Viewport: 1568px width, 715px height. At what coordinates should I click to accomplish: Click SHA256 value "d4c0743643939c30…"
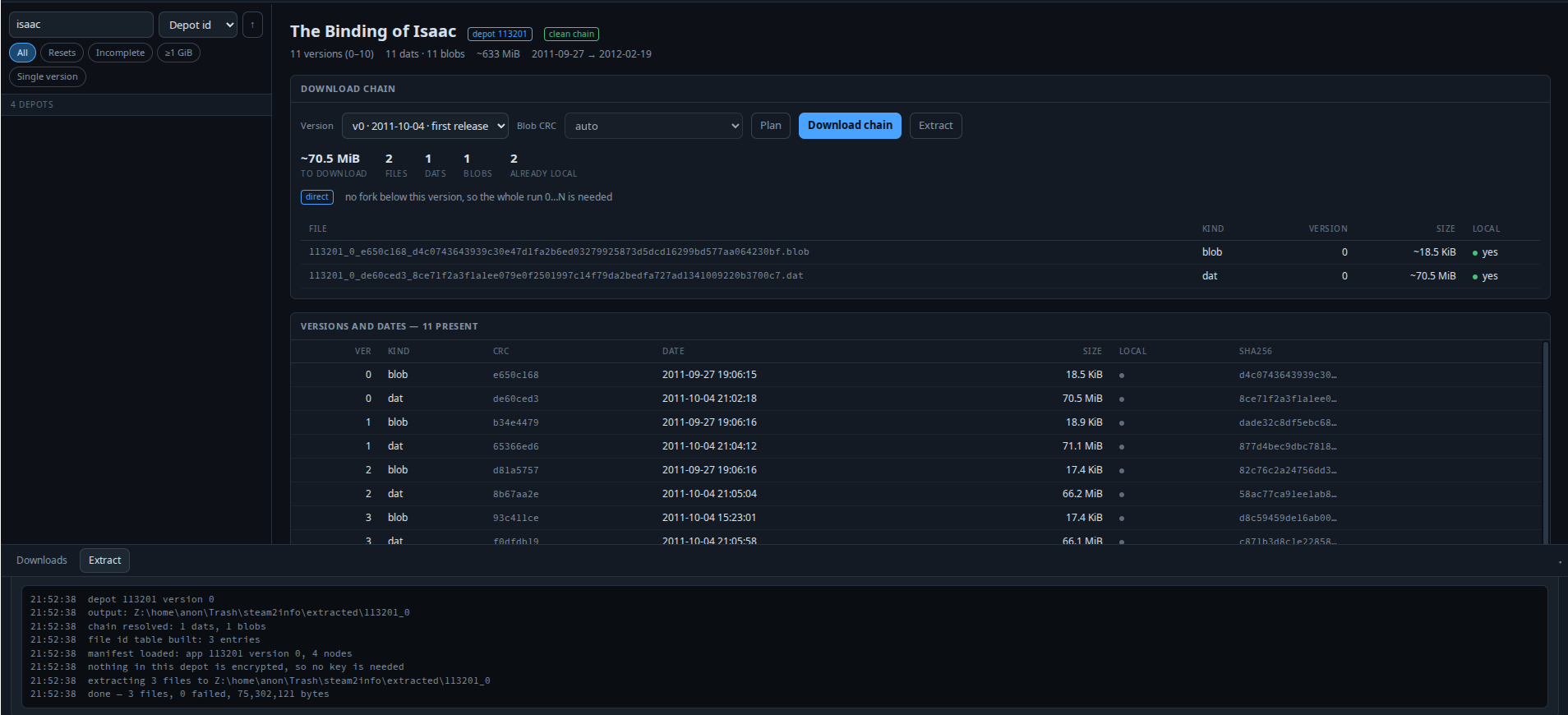(x=1288, y=375)
